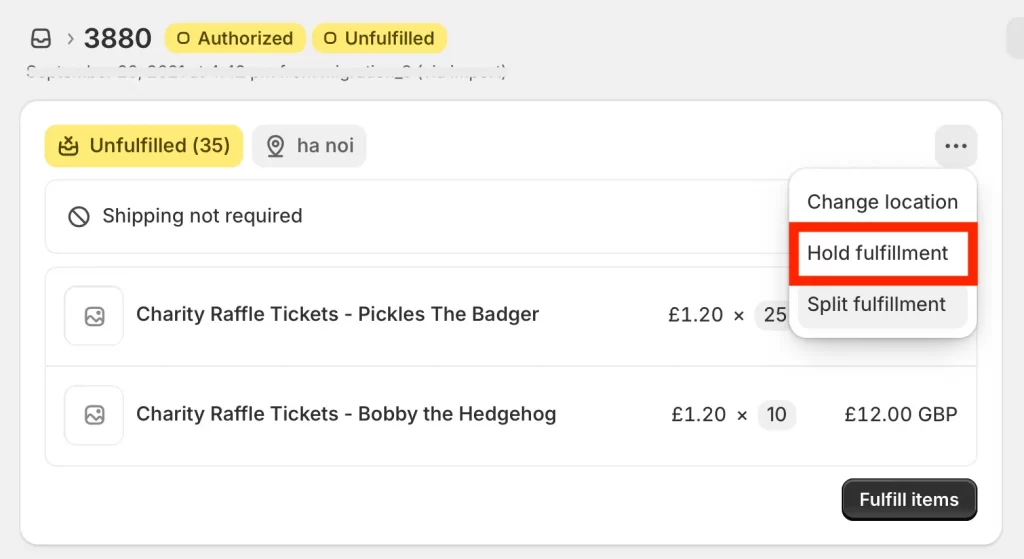Open the three-dots more actions menu
The image size is (1024, 559).
click(955, 146)
